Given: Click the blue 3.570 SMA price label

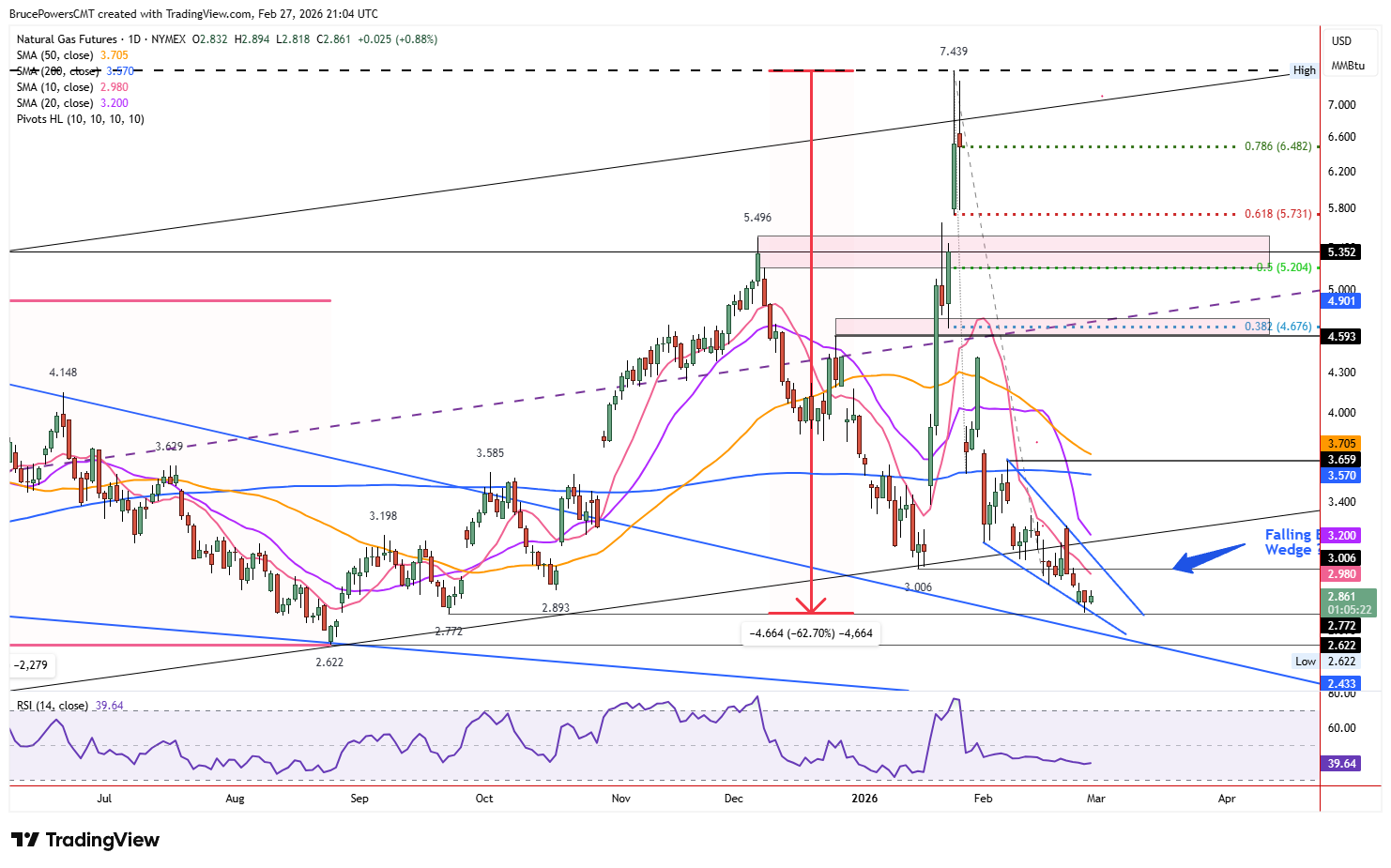Looking at the screenshot, I should click(1341, 476).
